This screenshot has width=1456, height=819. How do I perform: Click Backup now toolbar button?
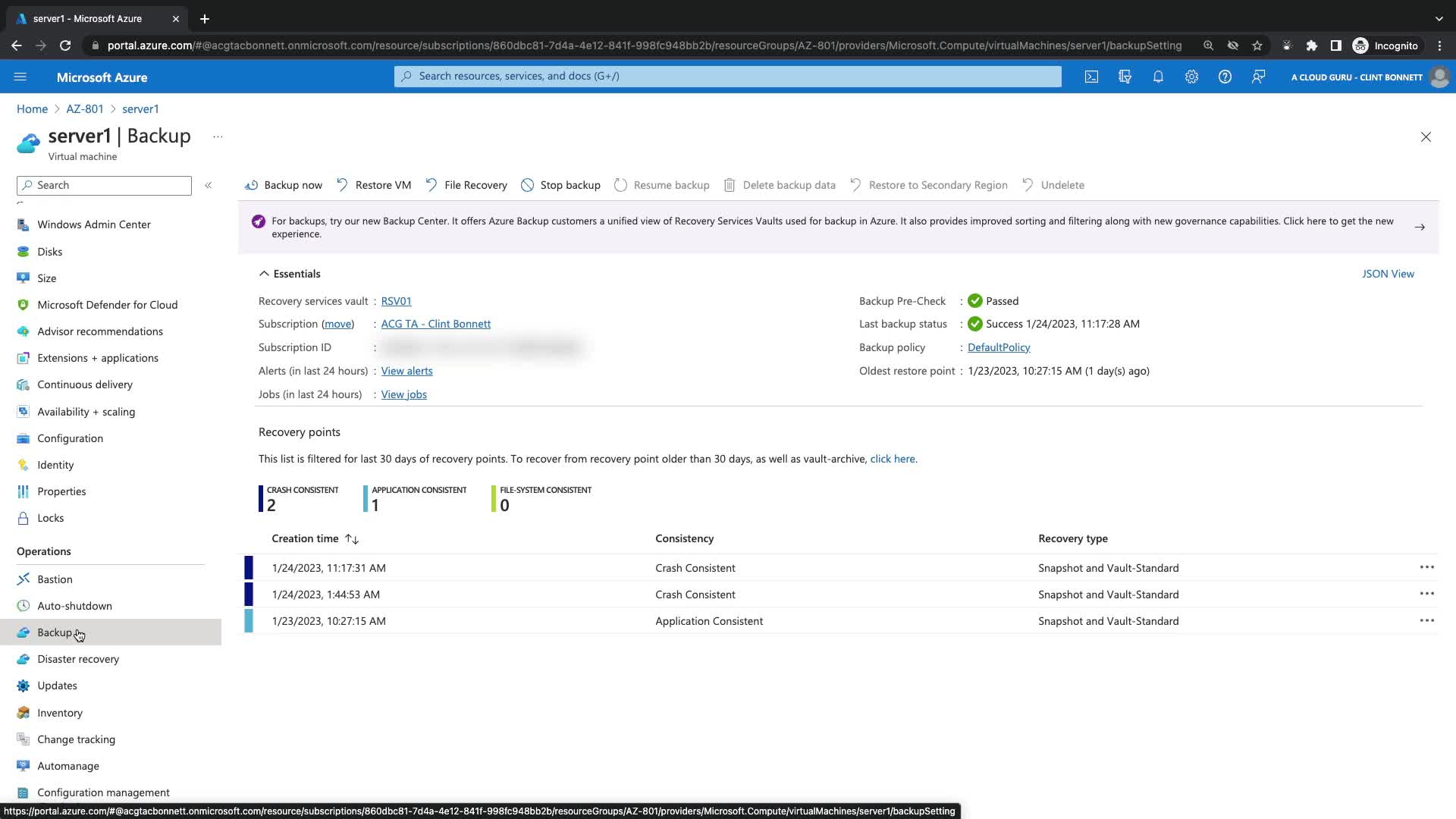(284, 185)
